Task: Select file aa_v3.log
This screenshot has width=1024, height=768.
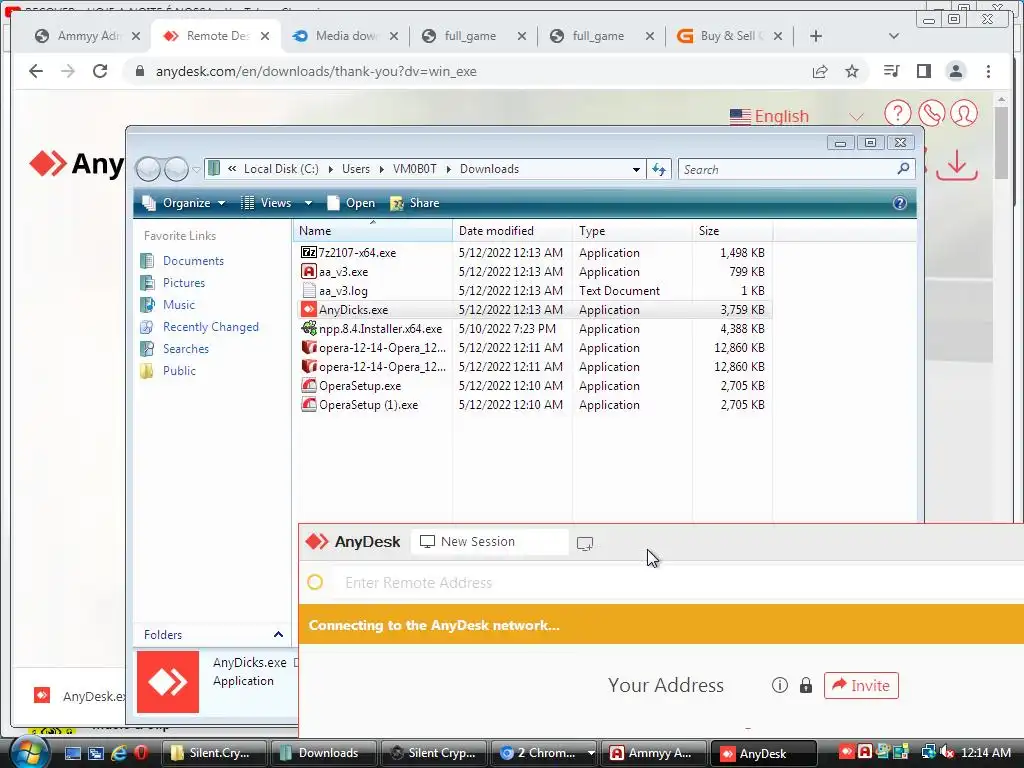Action: (x=343, y=291)
